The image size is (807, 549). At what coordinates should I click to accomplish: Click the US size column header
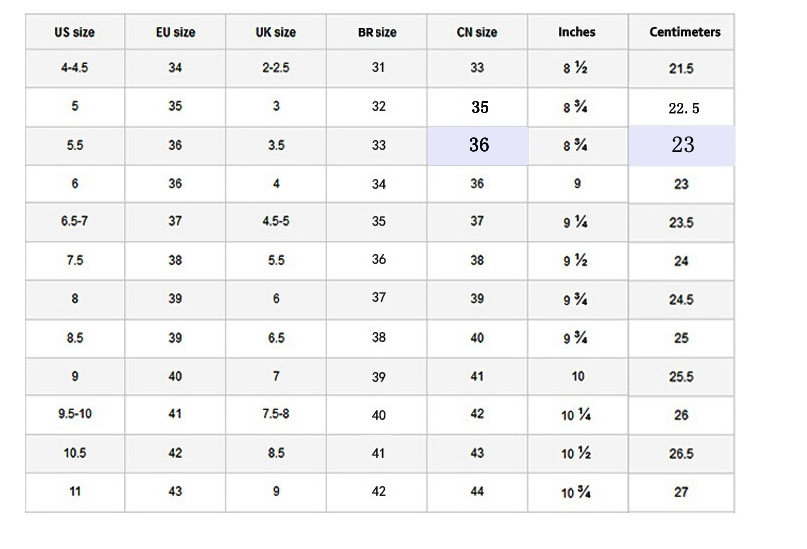[75, 32]
